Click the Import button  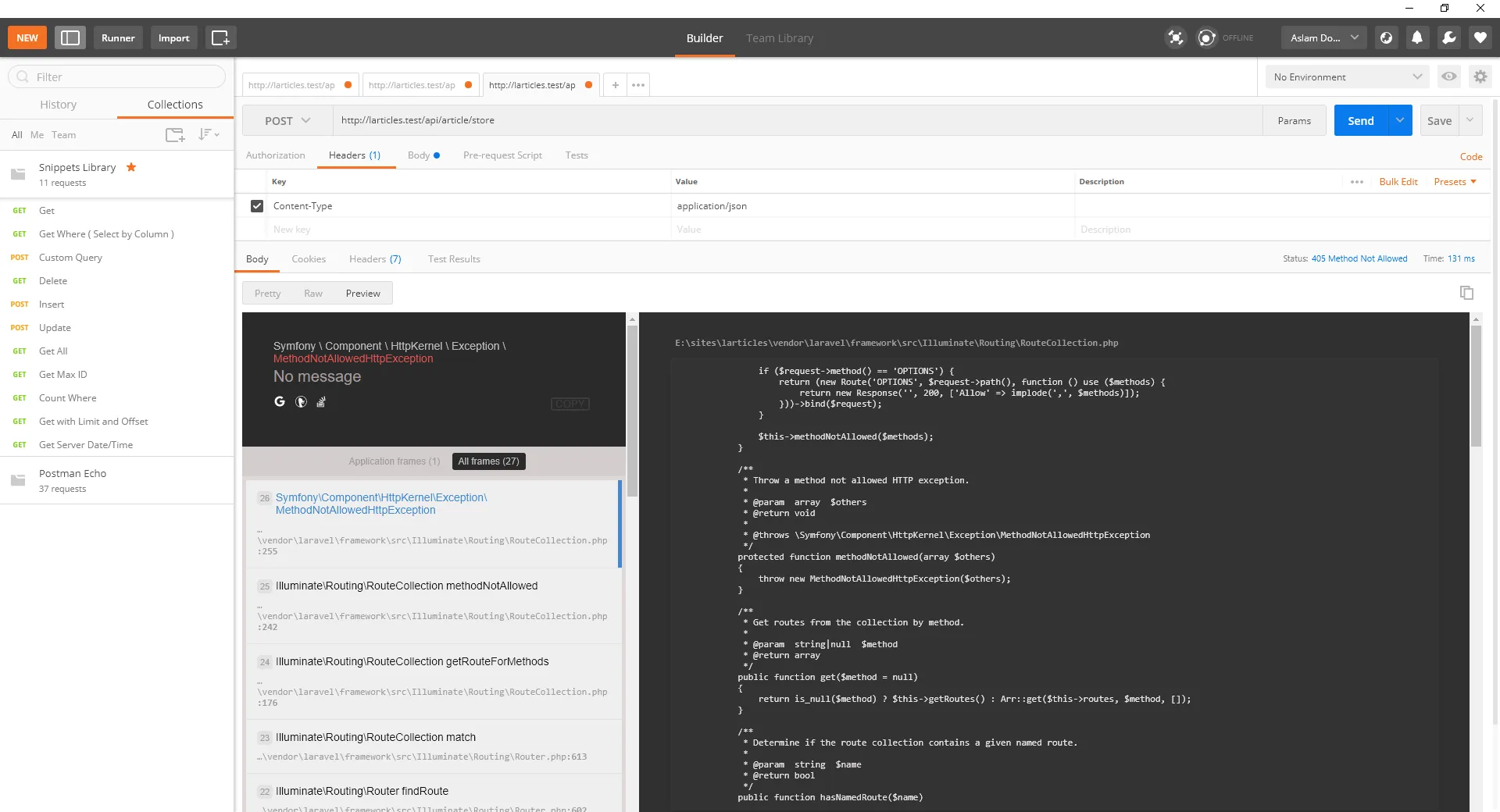(x=173, y=37)
